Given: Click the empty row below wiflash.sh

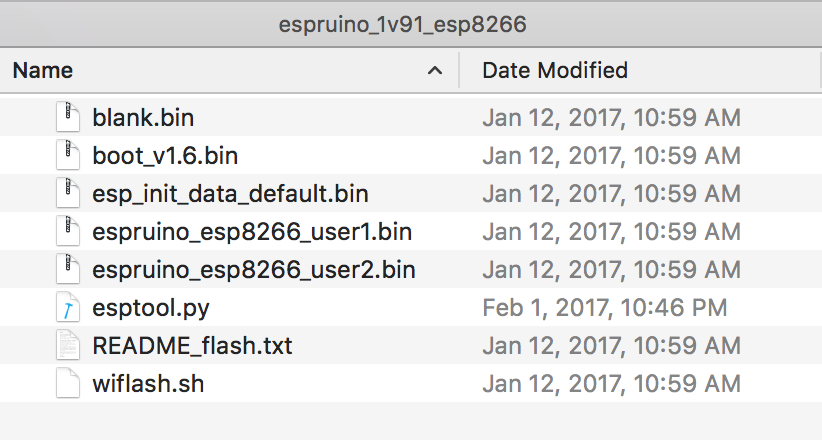Looking at the screenshot, I should [411, 421].
